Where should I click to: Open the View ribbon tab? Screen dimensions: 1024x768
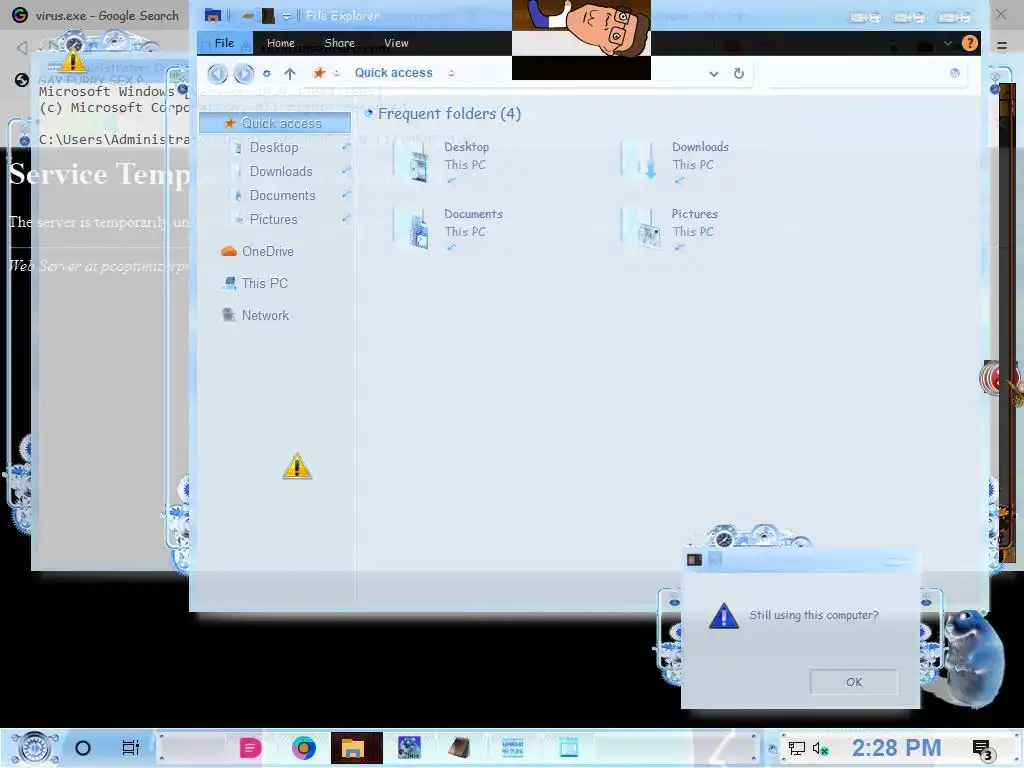pos(396,43)
